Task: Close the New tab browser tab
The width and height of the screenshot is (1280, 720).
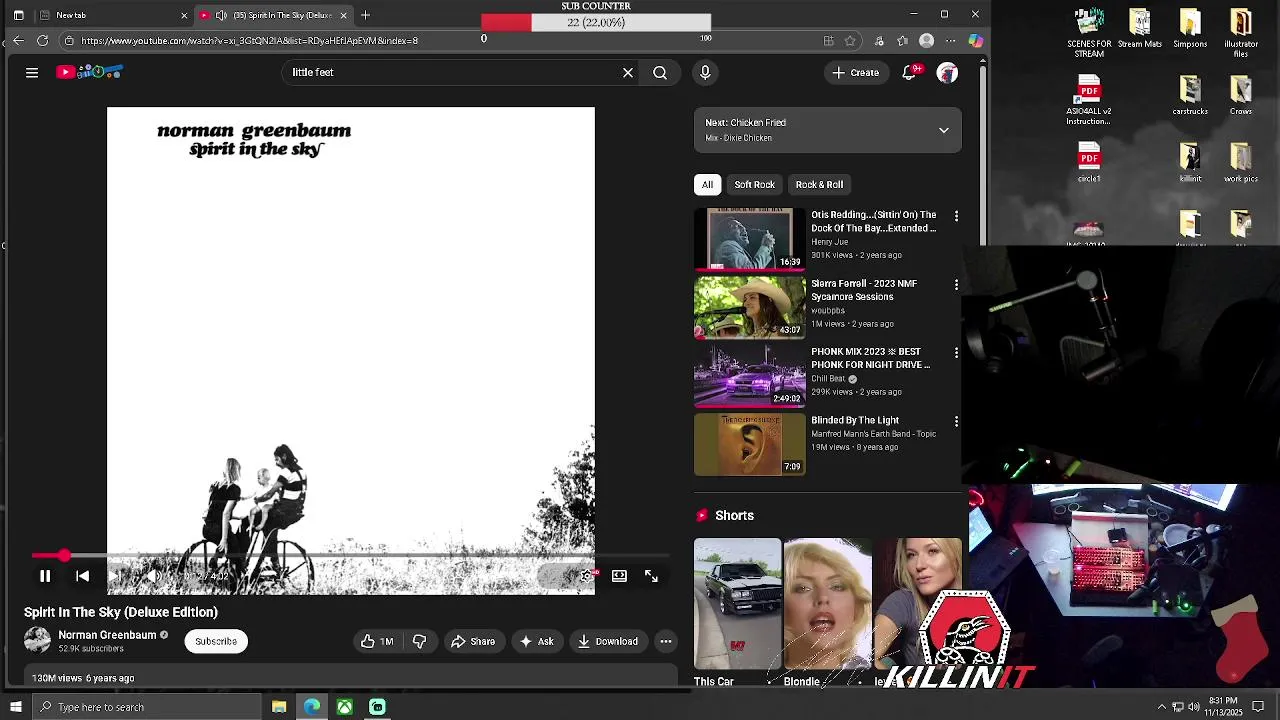Action: click(x=184, y=15)
